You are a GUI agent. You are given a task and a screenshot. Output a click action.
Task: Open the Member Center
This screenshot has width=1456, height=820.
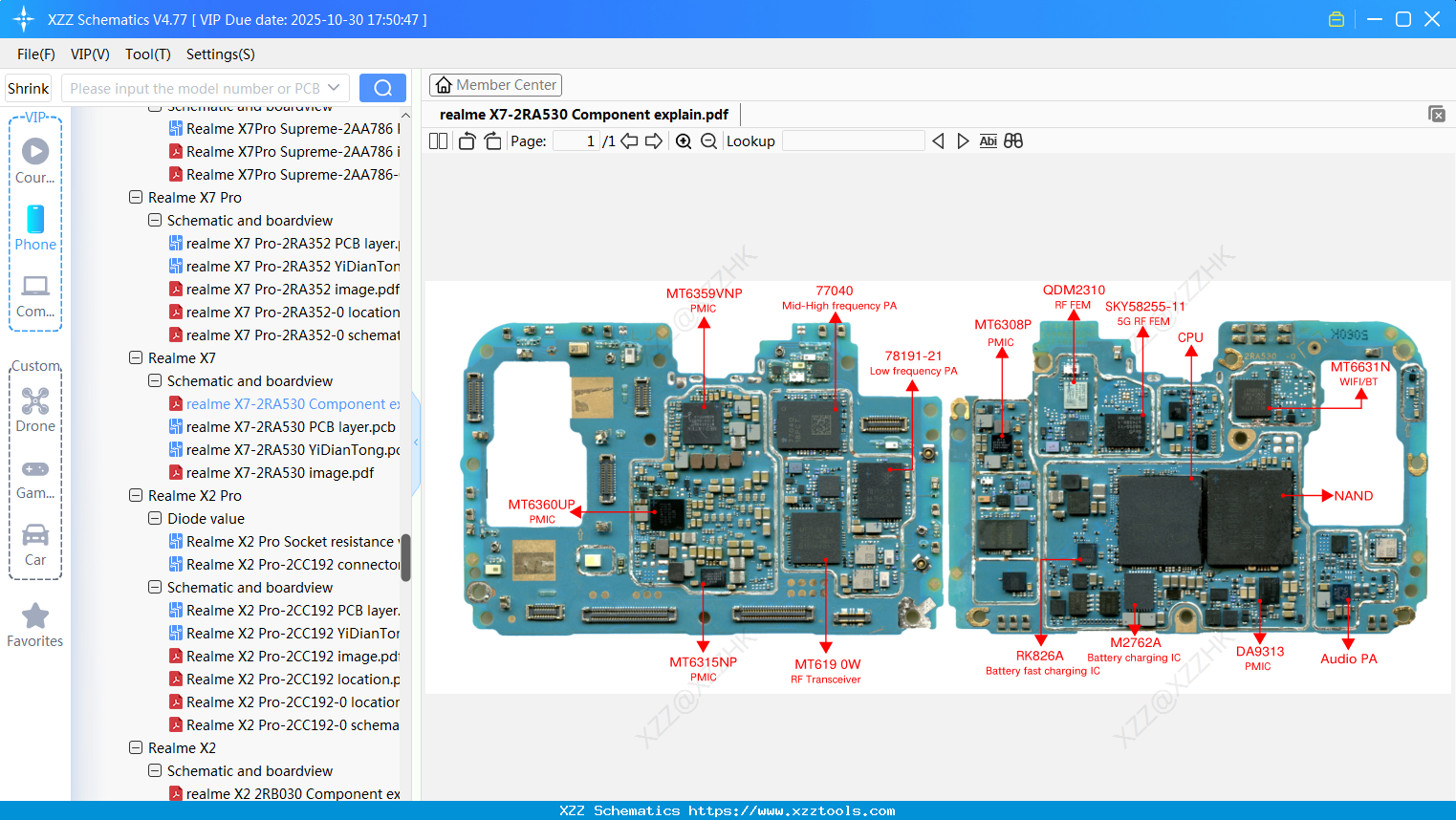(495, 85)
